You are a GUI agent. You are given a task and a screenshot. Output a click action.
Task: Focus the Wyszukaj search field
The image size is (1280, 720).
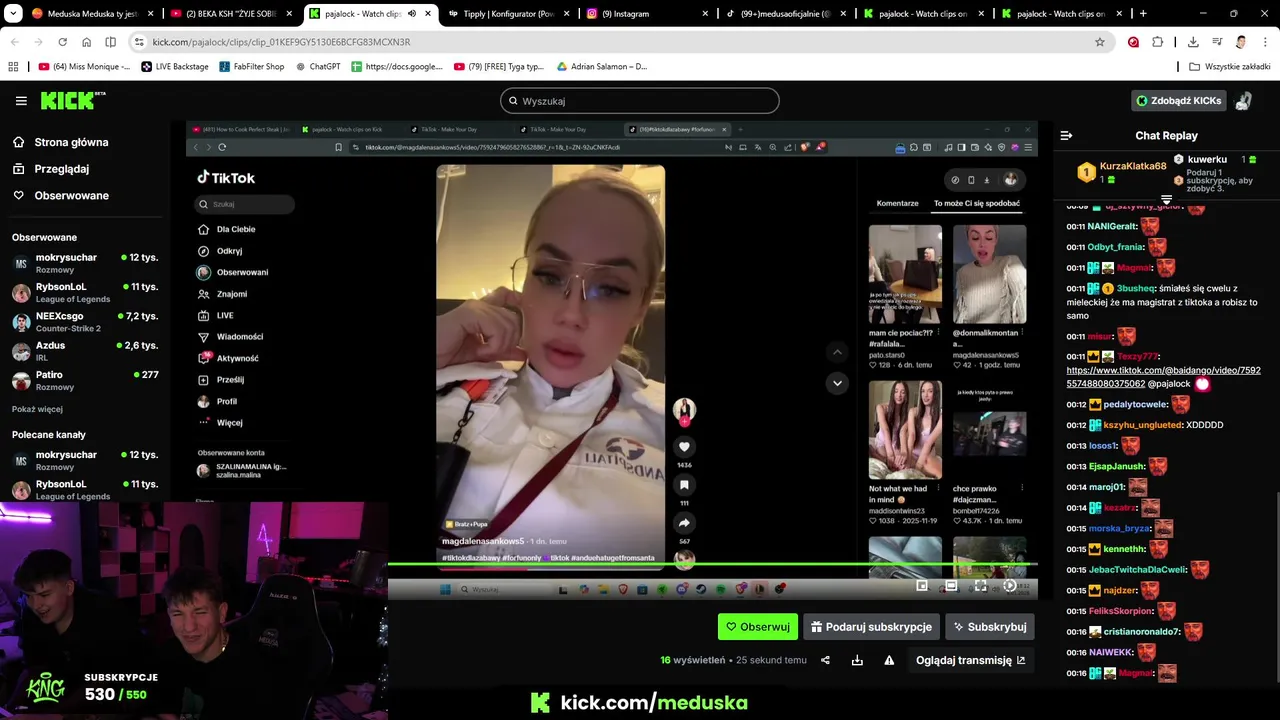[x=640, y=101]
